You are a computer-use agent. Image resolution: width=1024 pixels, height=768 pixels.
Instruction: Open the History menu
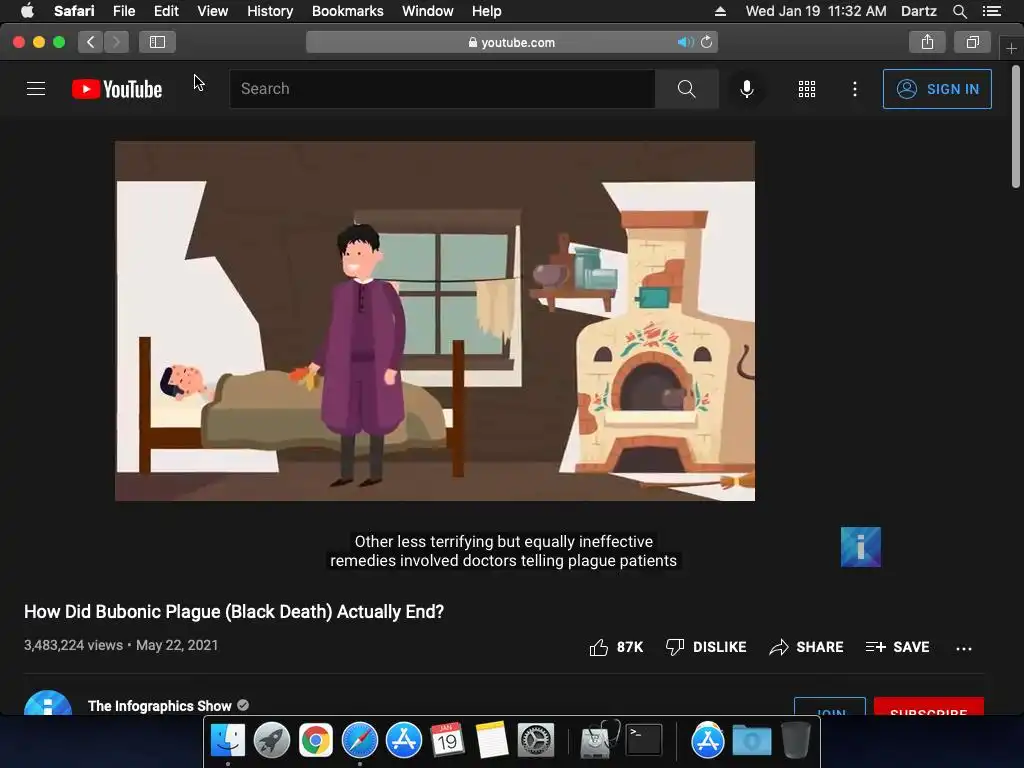coord(270,11)
